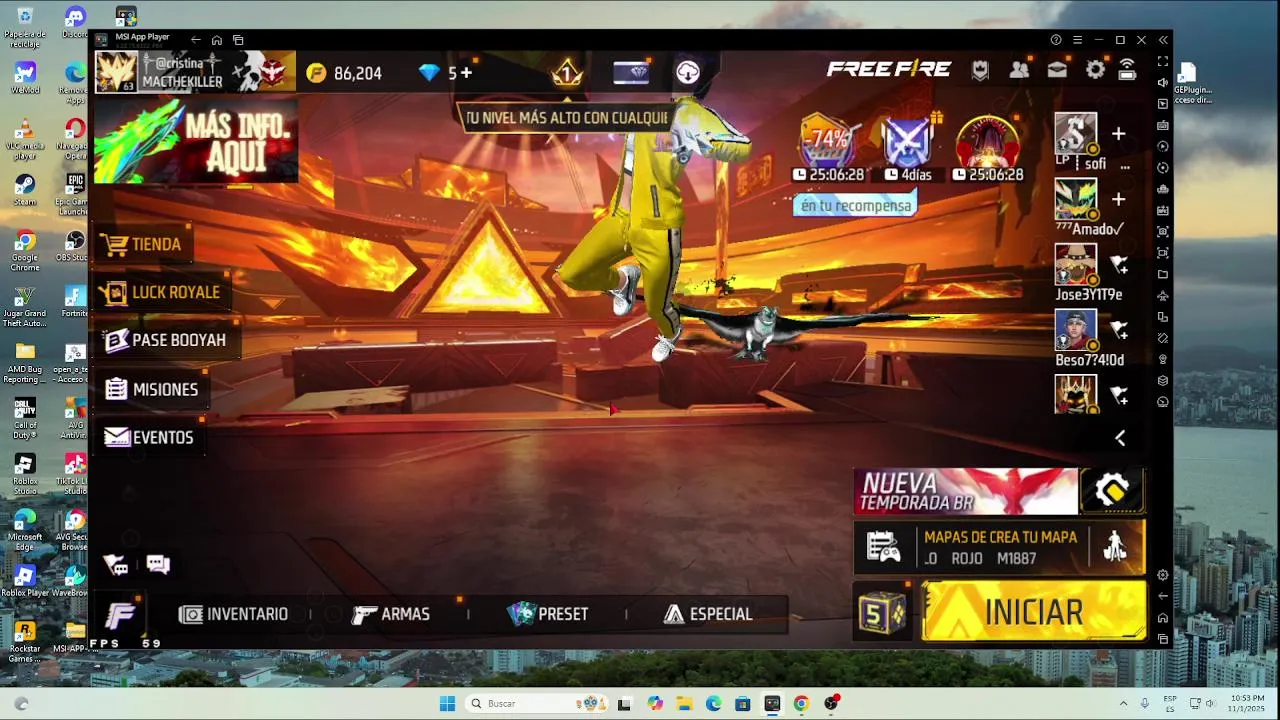The image size is (1280, 720).
Task: Switch to the ESPECIAL tab
Action: pos(708,614)
